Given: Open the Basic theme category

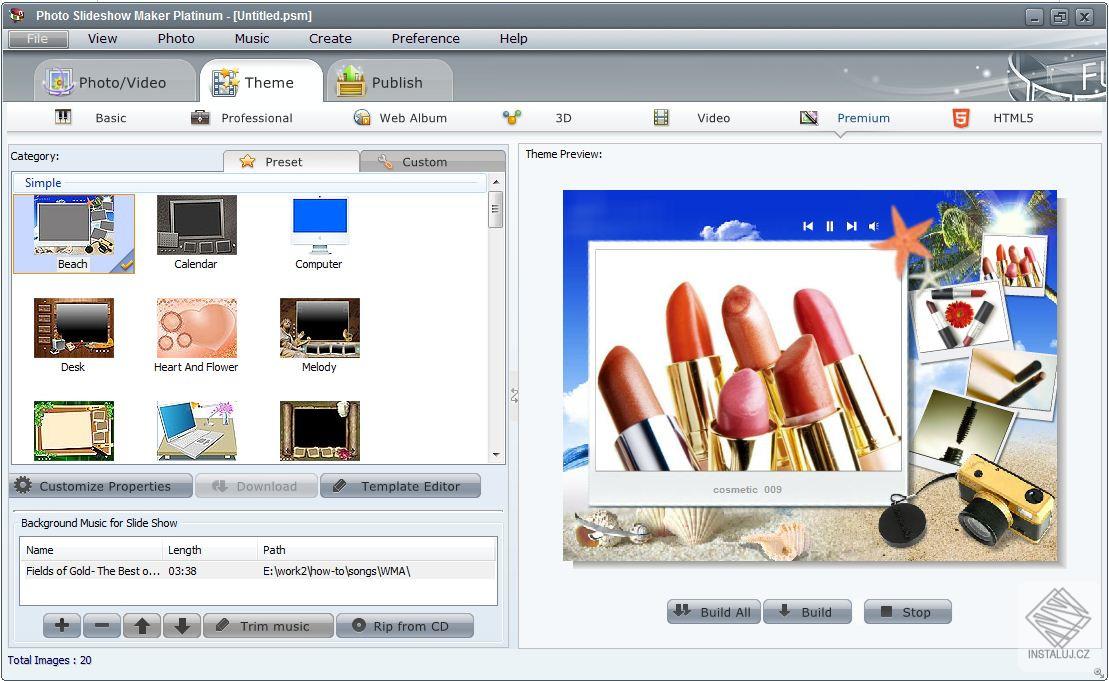Looking at the screenshot, I should coord(110,117).
